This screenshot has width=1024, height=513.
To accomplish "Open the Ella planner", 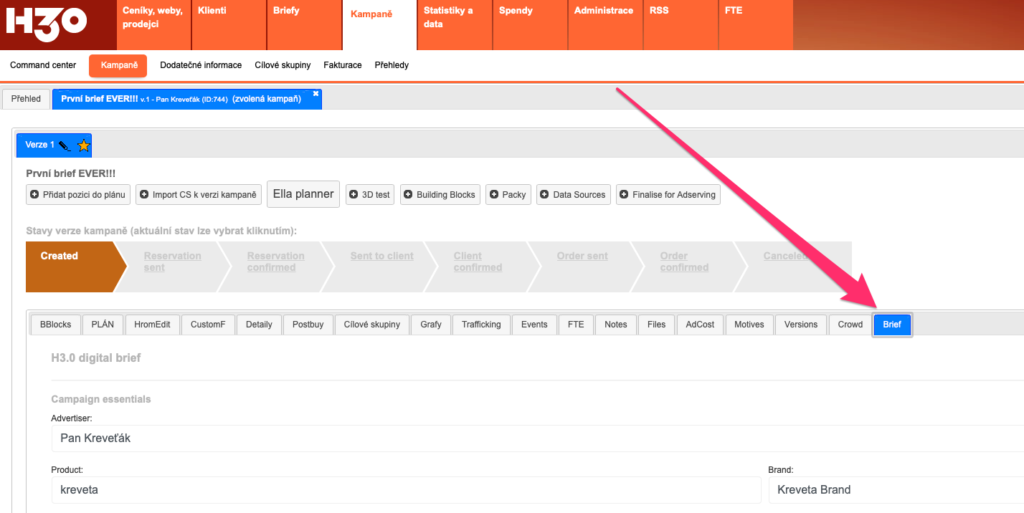I will 303,193.
